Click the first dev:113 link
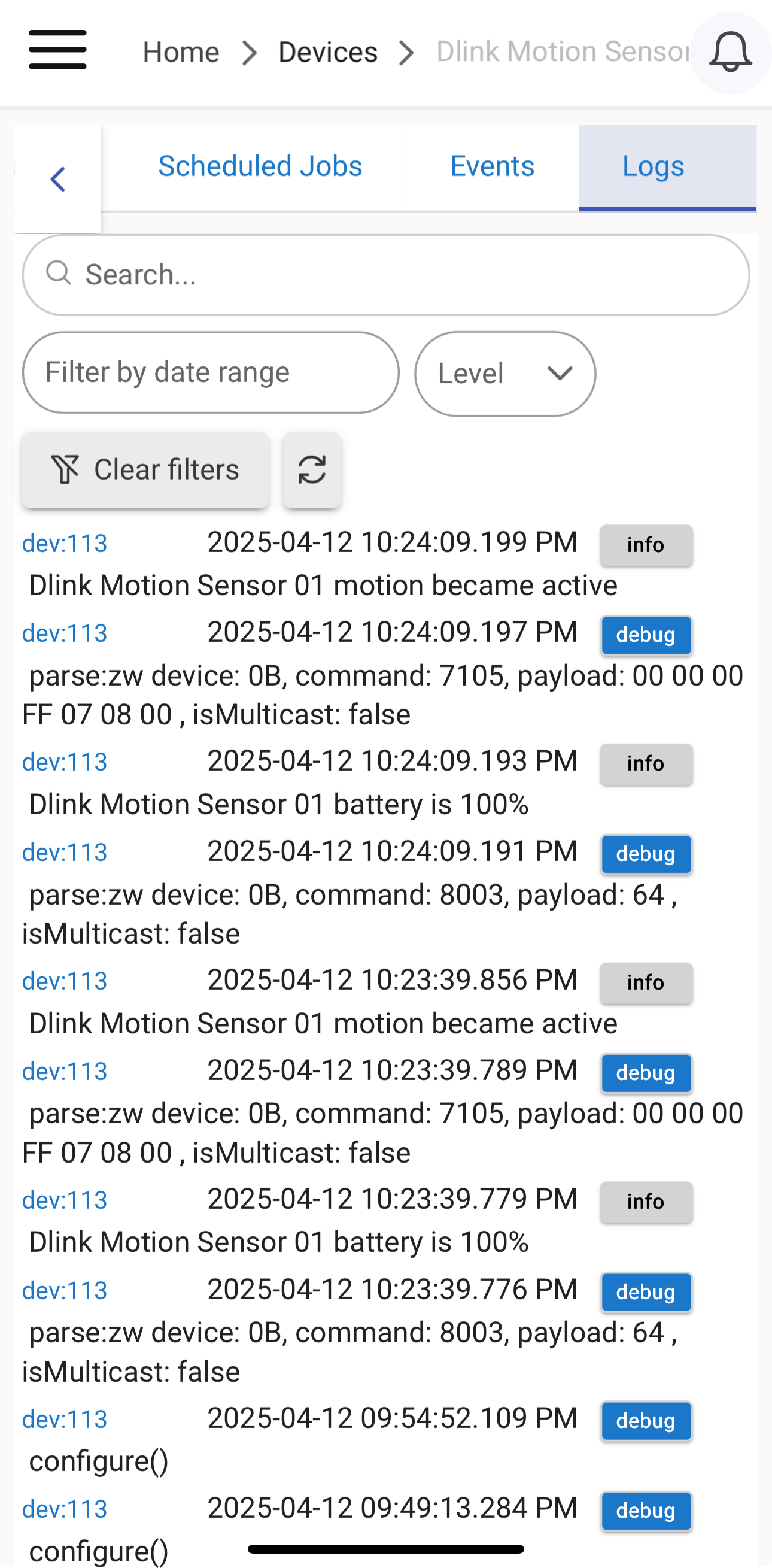The image size is (772, 1568). (65, 544)
